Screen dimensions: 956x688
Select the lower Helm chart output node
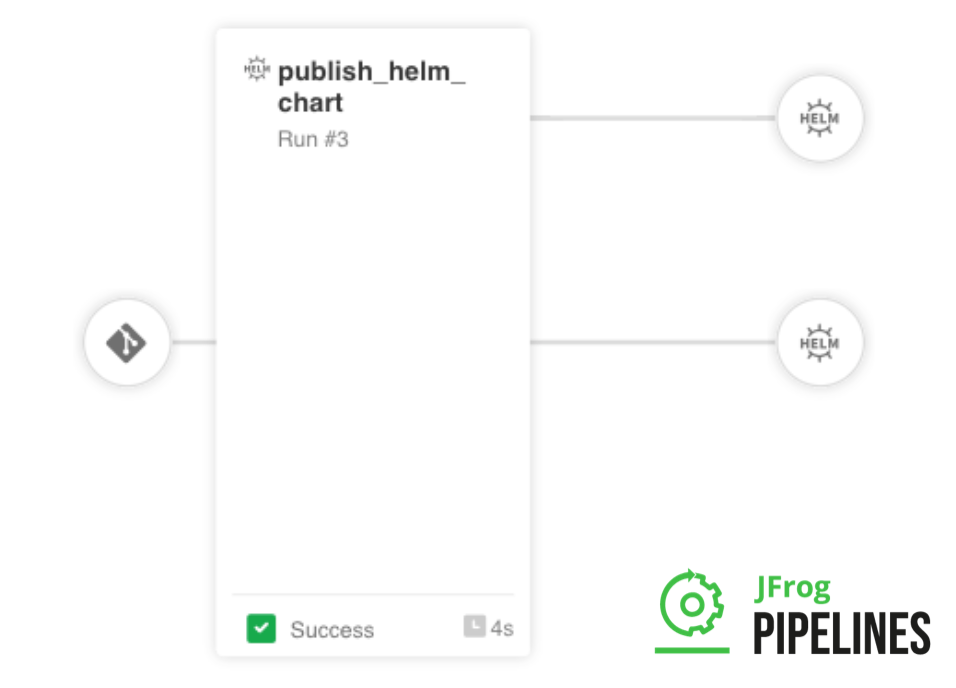tap(820, 343)
